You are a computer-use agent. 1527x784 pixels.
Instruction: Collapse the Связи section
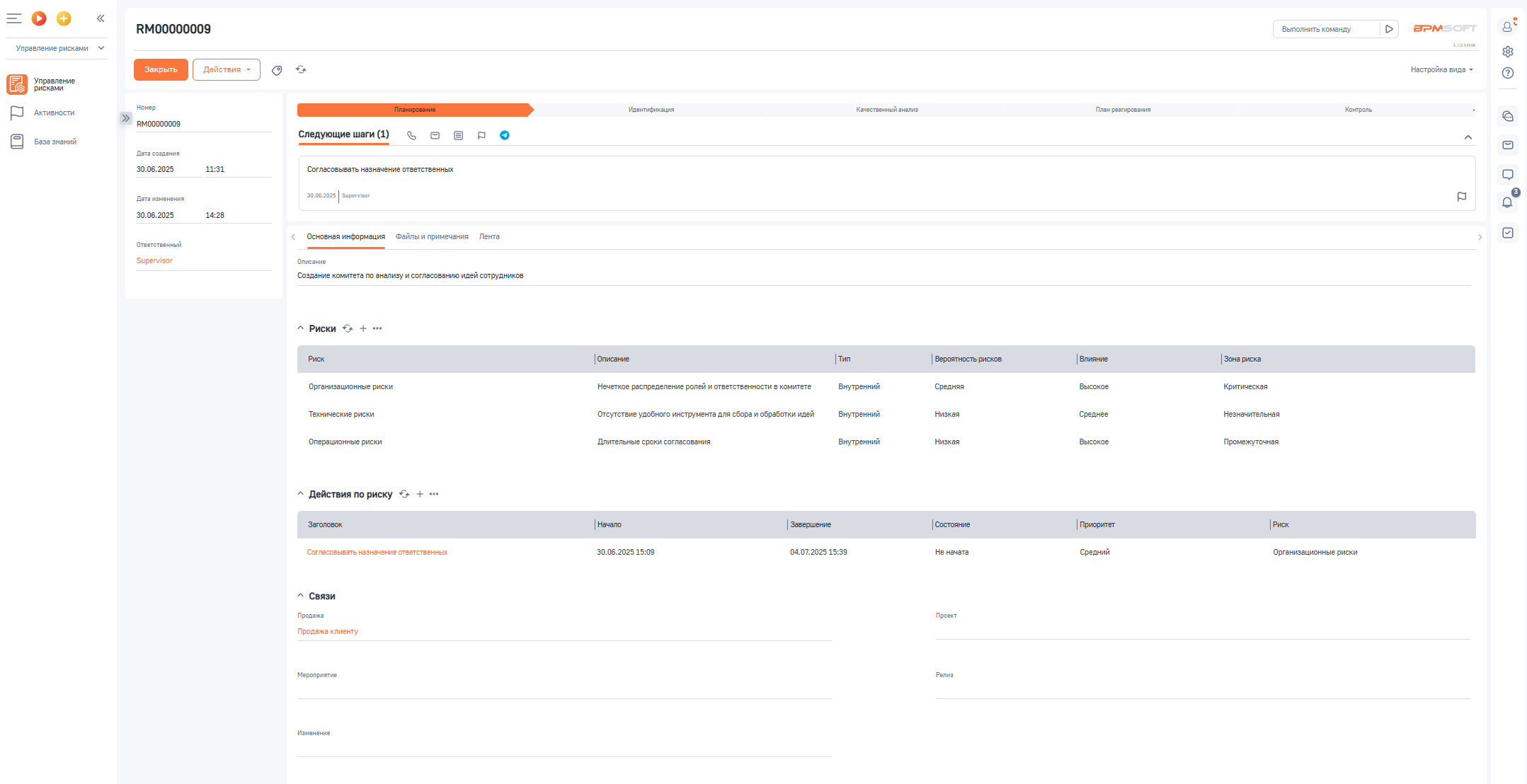point(300,596)
